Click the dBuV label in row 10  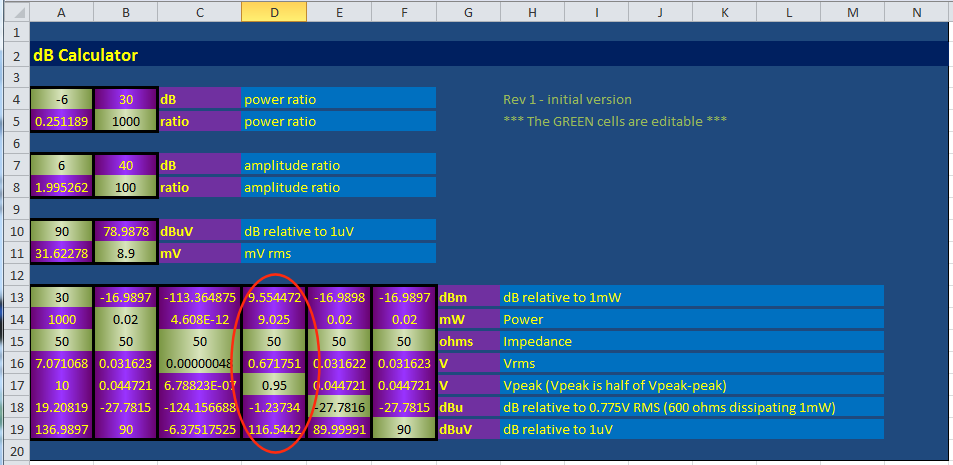(200, 231)
